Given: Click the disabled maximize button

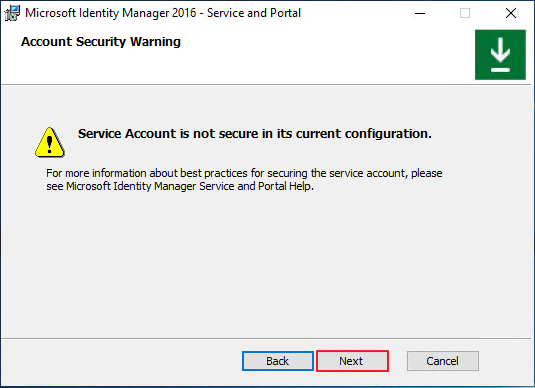Looking at the screenshot, I should pos(465,13).
